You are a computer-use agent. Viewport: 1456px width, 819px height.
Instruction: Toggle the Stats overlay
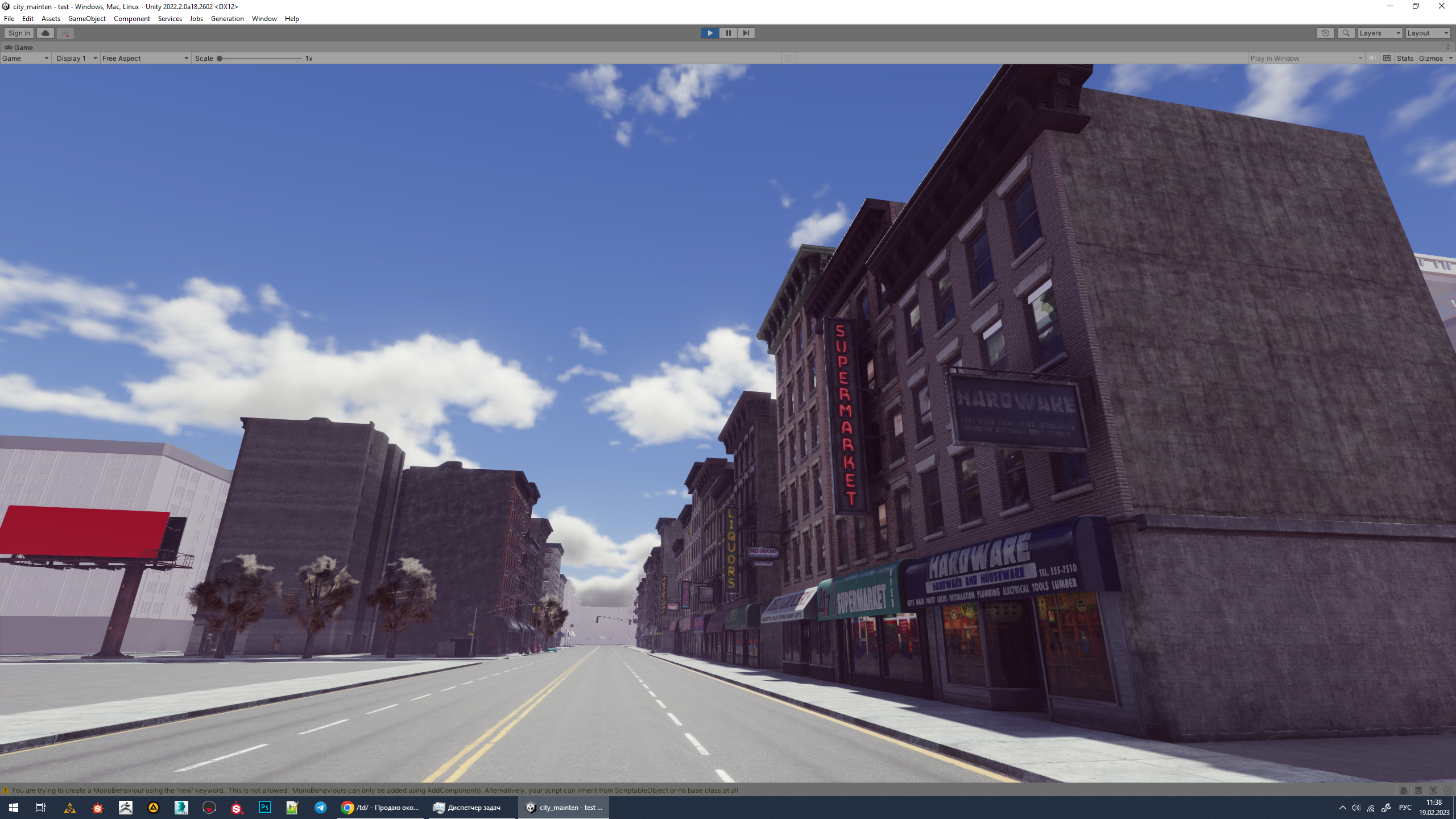1404,58
